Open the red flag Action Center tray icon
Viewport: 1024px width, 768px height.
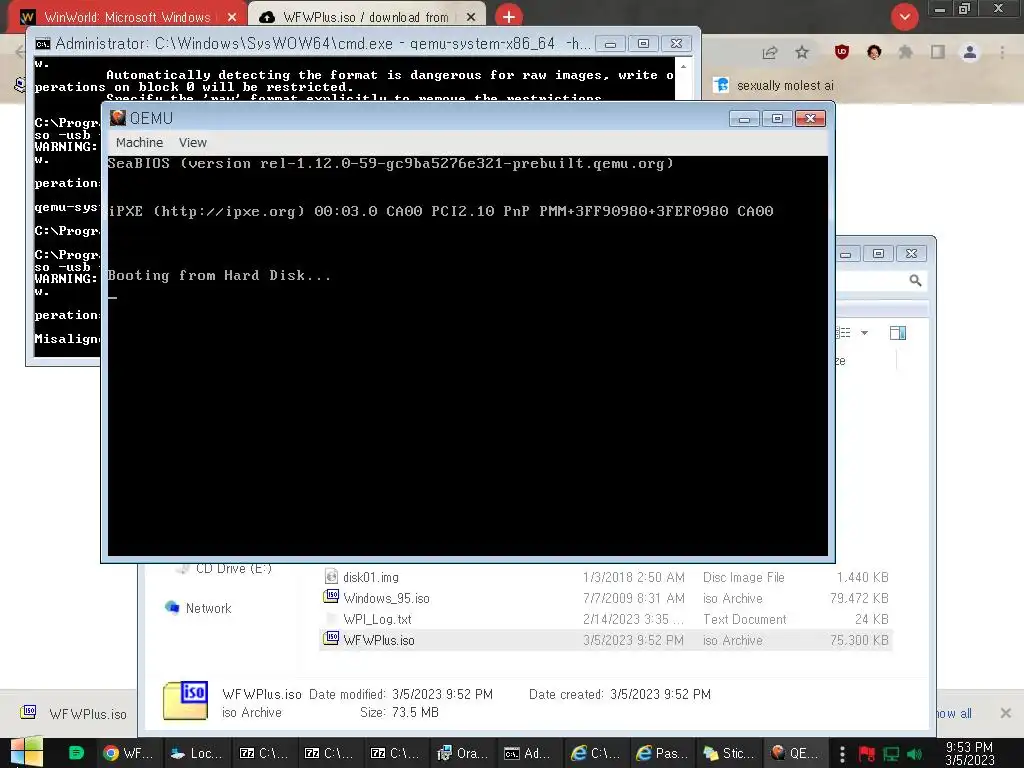[x=867, y=754]
